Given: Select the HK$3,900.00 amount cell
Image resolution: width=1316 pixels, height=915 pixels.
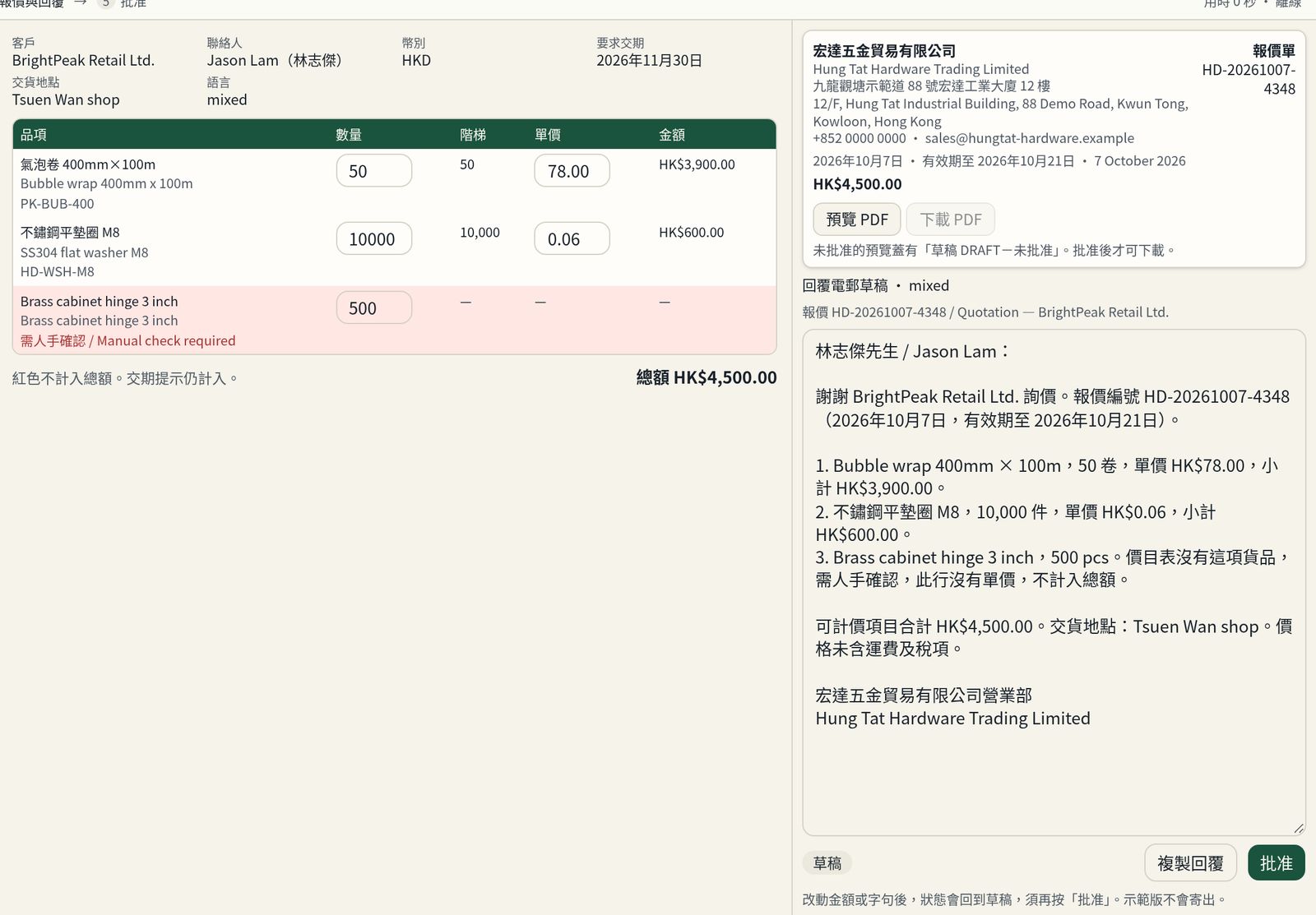Looking at the screenshot, I should coord(697,164).
